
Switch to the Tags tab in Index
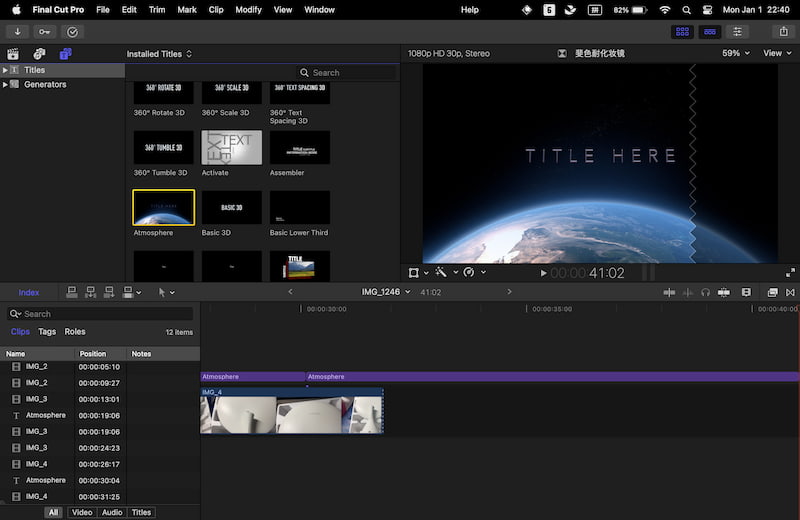(47, 332)
